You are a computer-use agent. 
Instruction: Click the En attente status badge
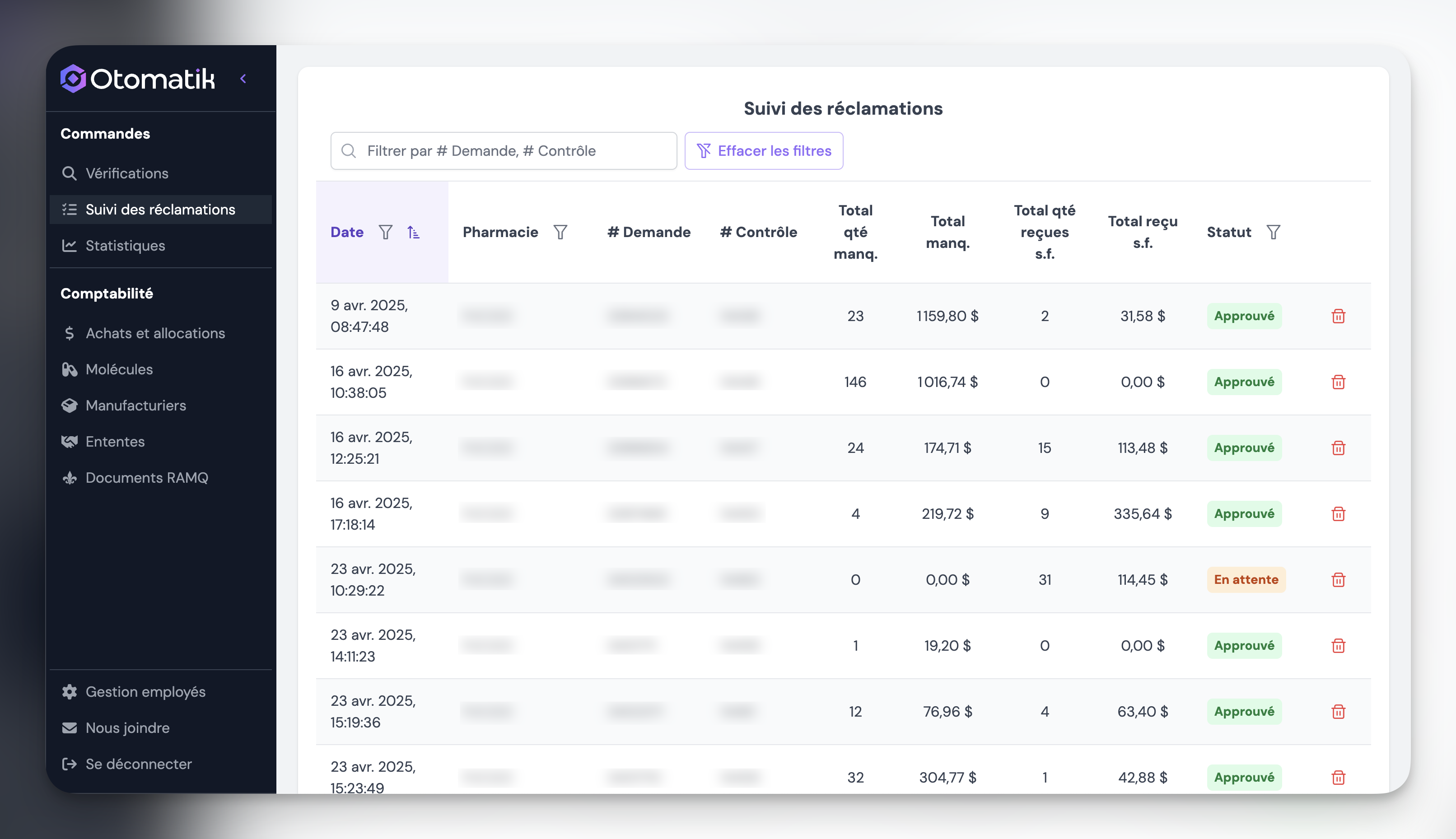pos(1246,580)
